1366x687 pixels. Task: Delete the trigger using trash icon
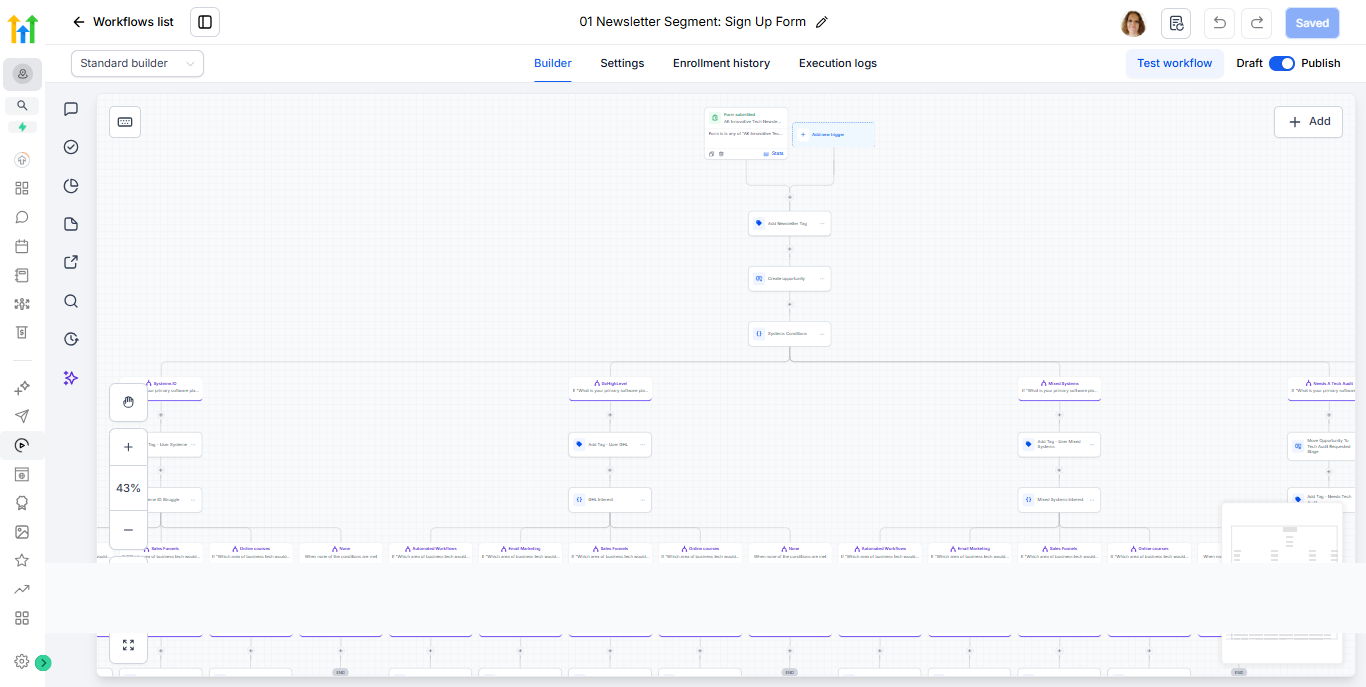tap(721, 154)
